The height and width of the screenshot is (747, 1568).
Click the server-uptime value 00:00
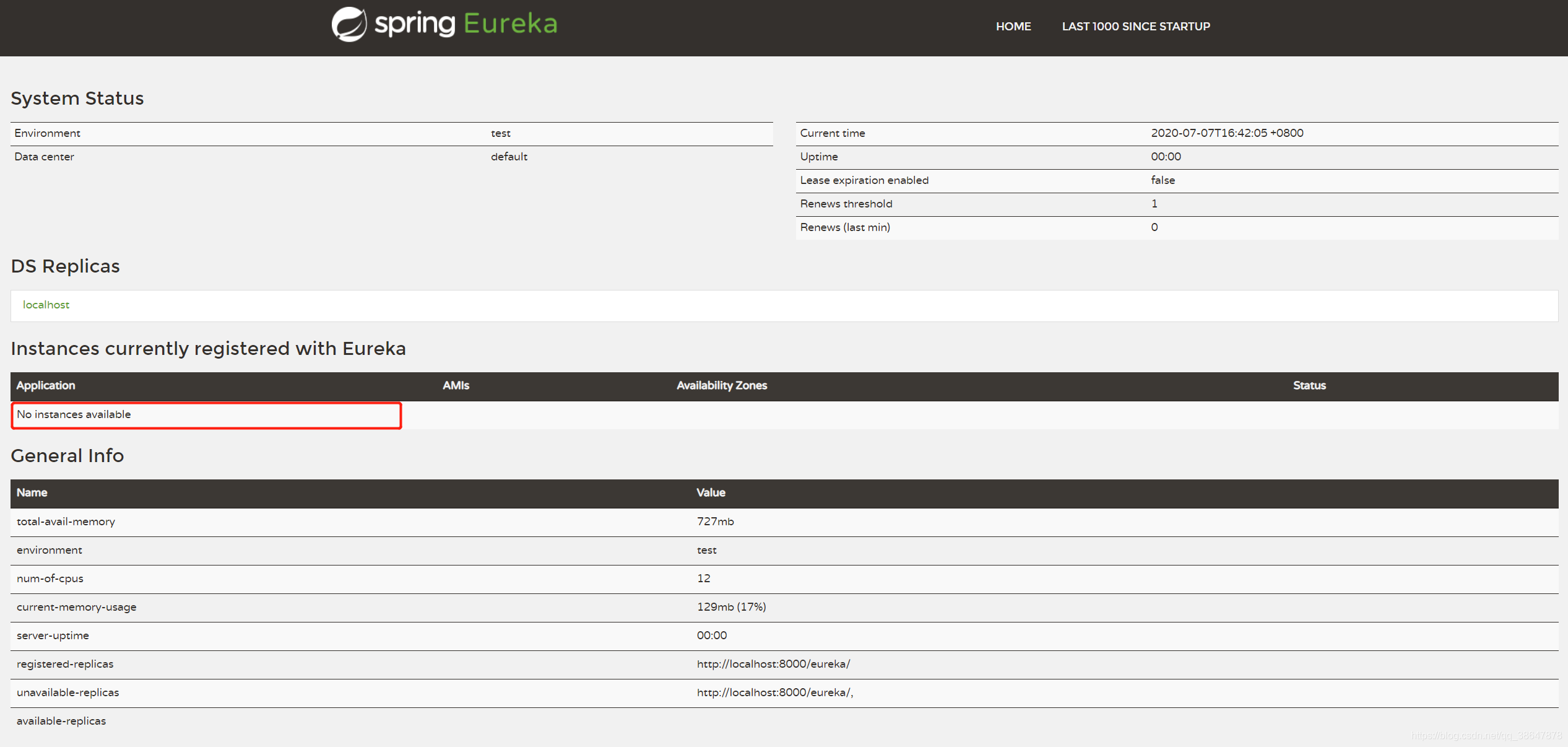coord(711,636)
